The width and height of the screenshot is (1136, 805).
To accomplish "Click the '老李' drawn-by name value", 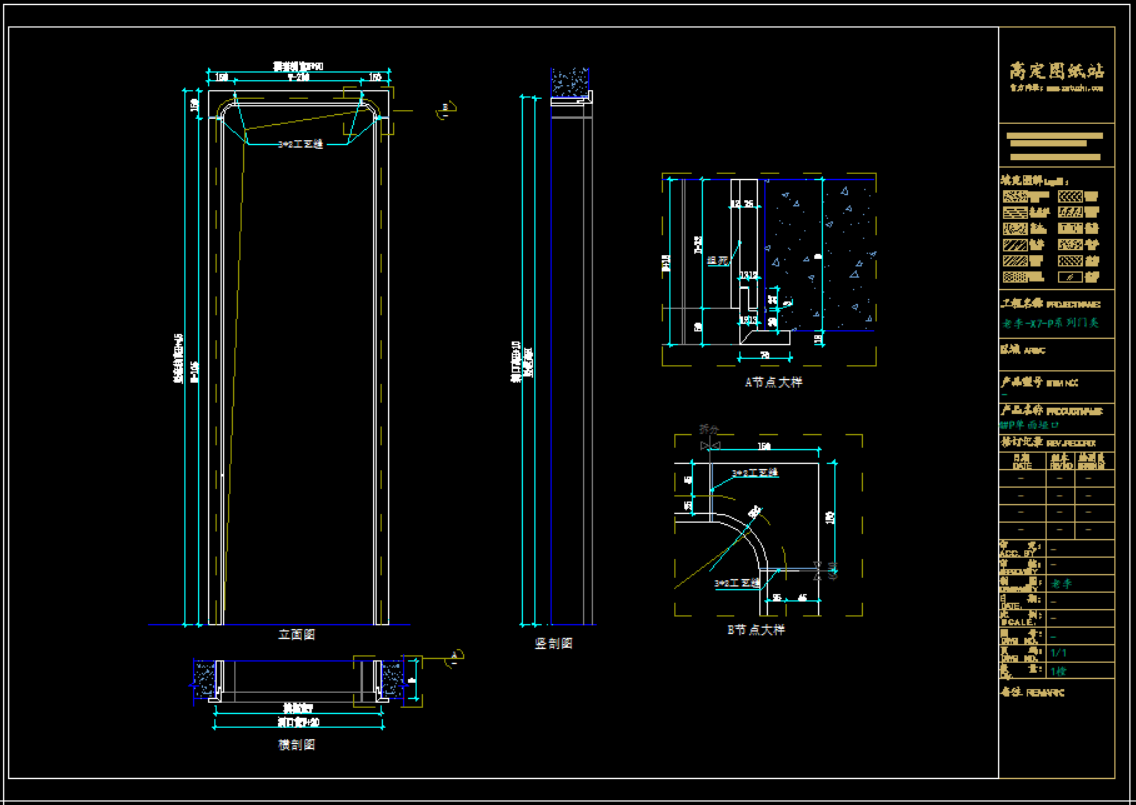I will (x=1061, y=583).
